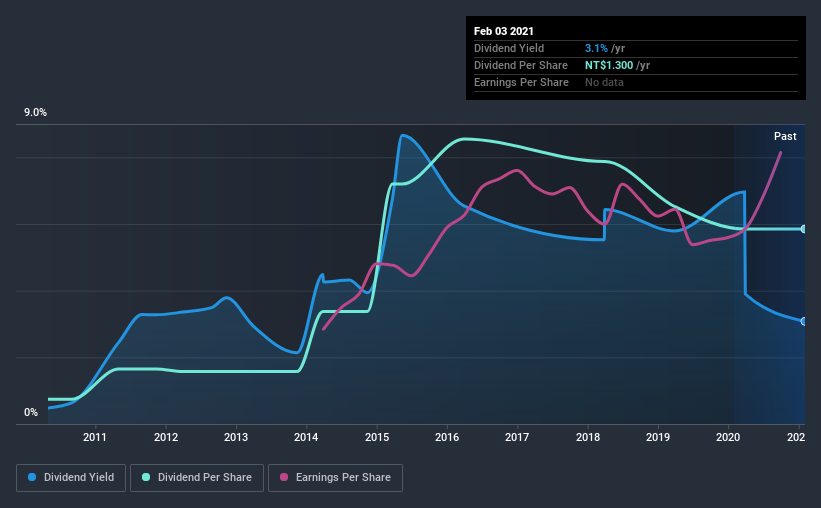Click the 2015 x-axis label
The height and width of the screenshot is (508, 821).
click(377, 437)
